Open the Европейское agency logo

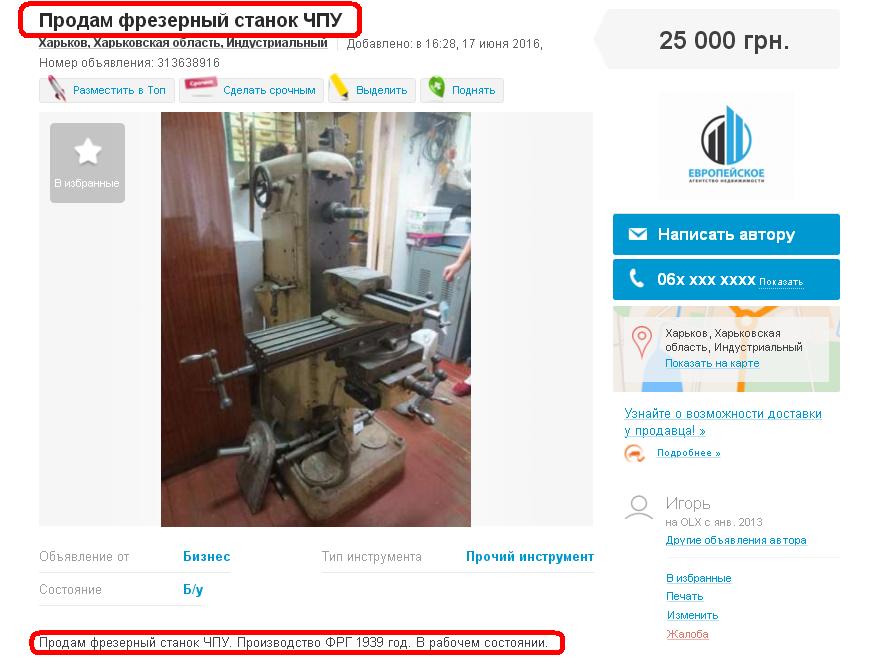point(726,145)
